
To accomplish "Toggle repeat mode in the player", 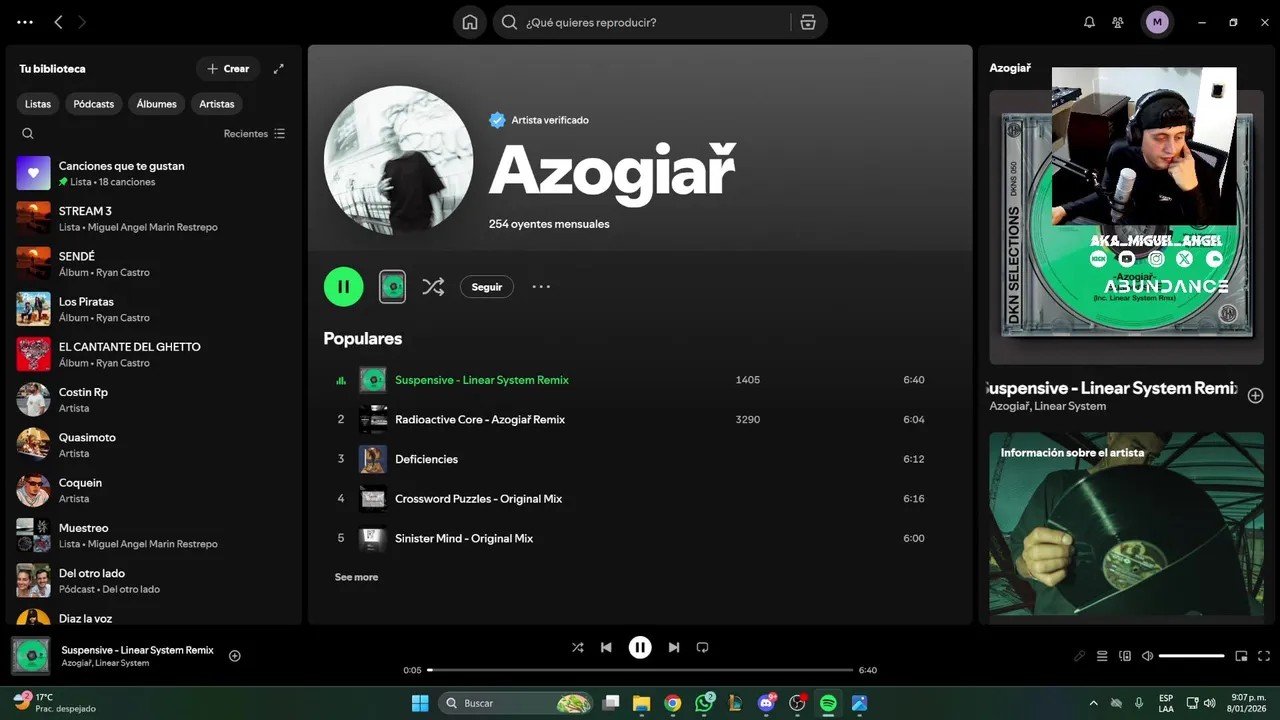I will [702, 647].
